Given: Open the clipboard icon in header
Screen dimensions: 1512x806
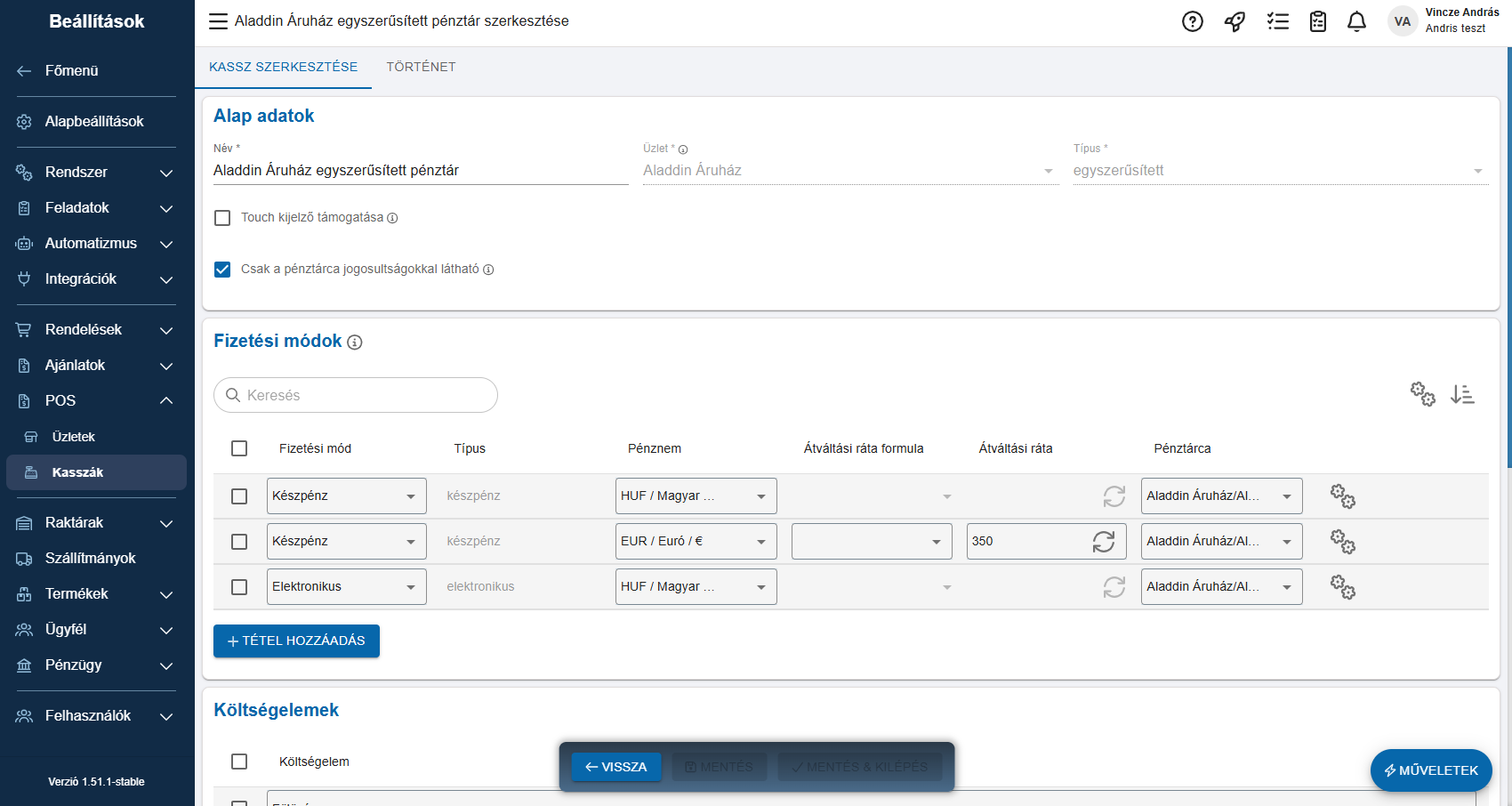Looking at the screenshot, I should 1318,21.
